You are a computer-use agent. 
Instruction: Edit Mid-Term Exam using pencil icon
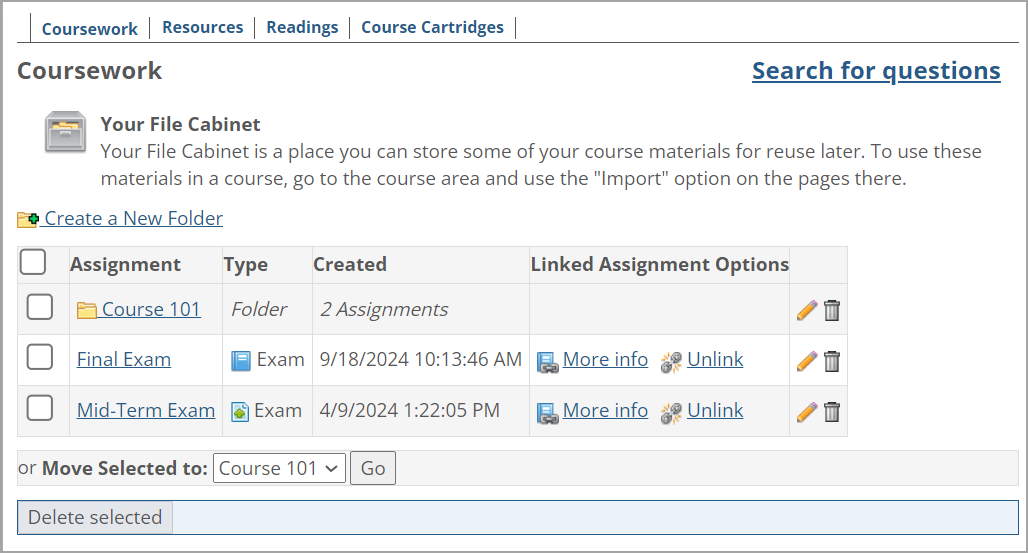pos(807,412)
